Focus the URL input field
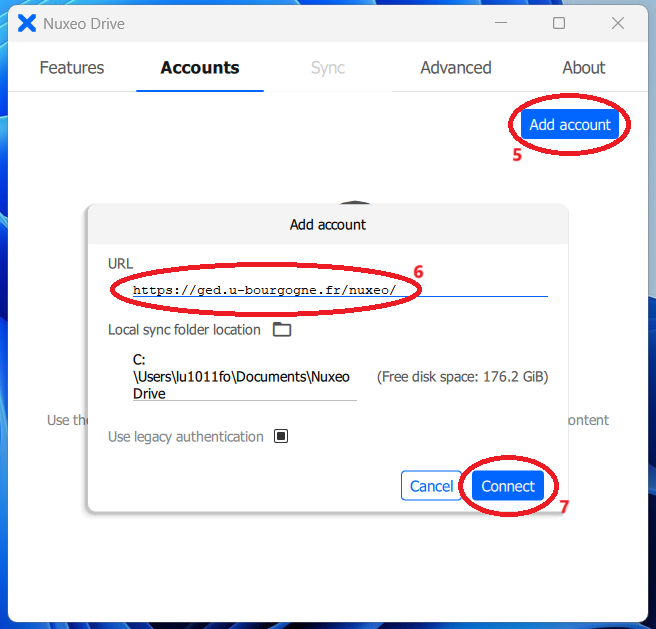 pos(340,290)
